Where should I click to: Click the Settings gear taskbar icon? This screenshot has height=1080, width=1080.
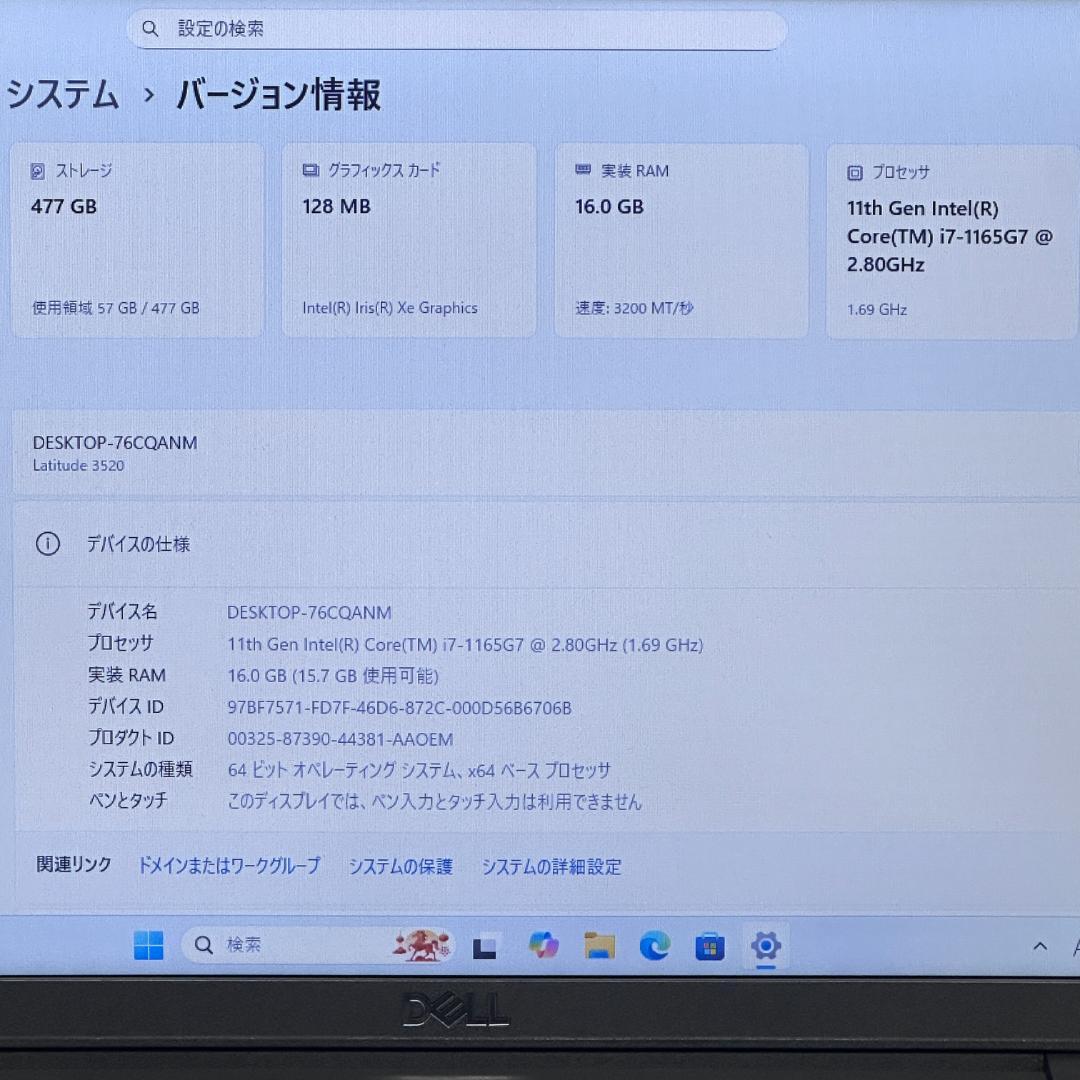(766, 946)
